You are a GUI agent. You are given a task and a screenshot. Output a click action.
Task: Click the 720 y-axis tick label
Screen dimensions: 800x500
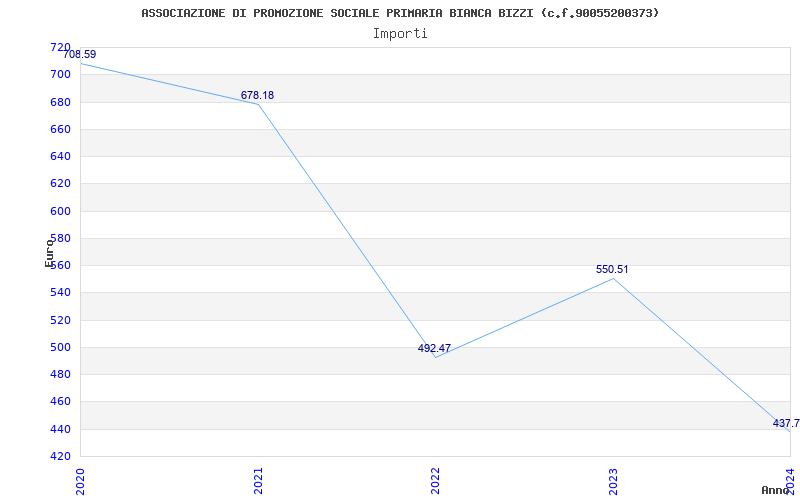coord(61,47)
